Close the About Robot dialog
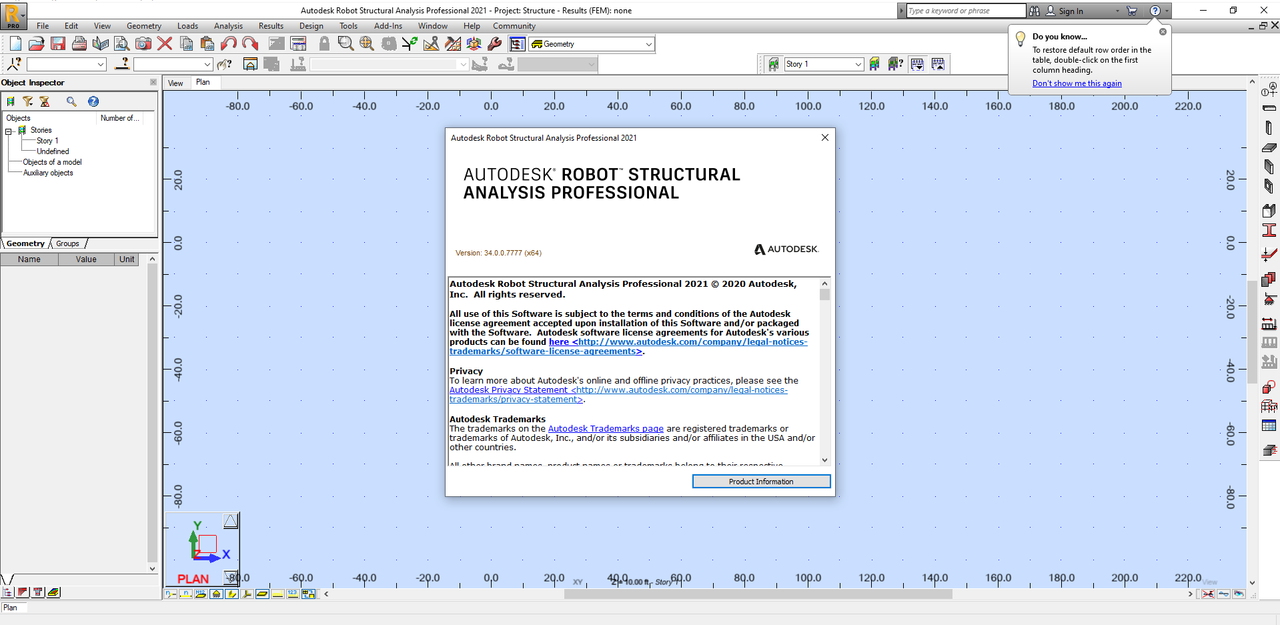Image resolution: width=1280 pixels, height=625 pixels. (825, 138)
